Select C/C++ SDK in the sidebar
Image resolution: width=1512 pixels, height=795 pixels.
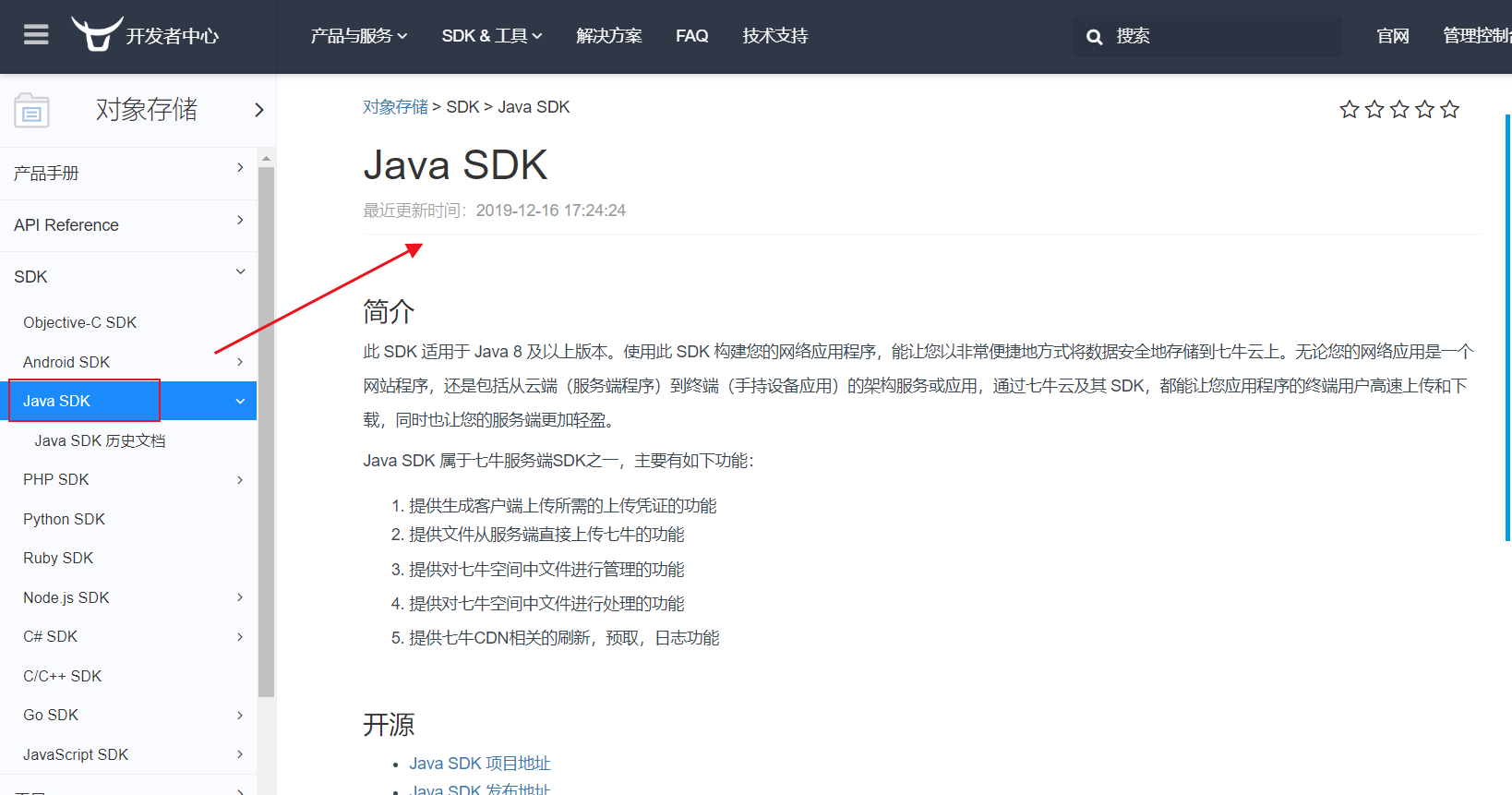63,676
